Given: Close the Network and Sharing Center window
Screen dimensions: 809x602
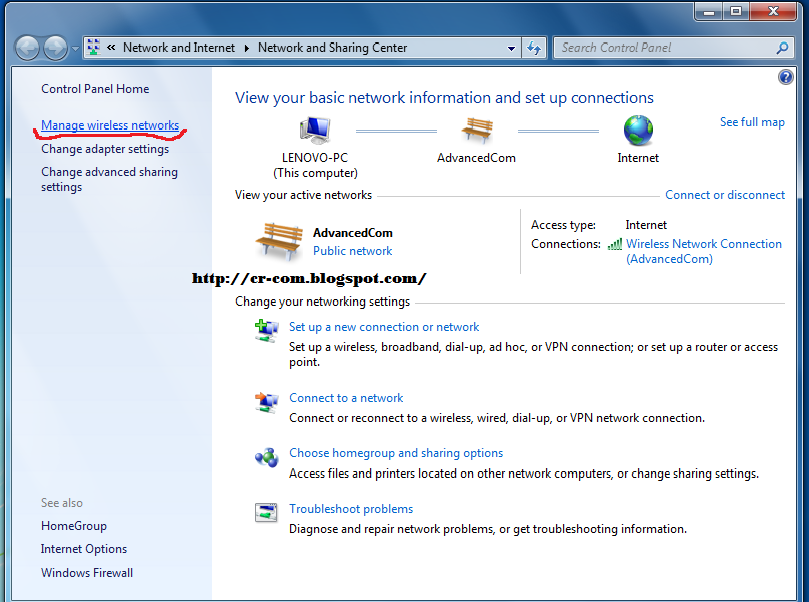Looking at the screenshot, I should coord(773,11).
